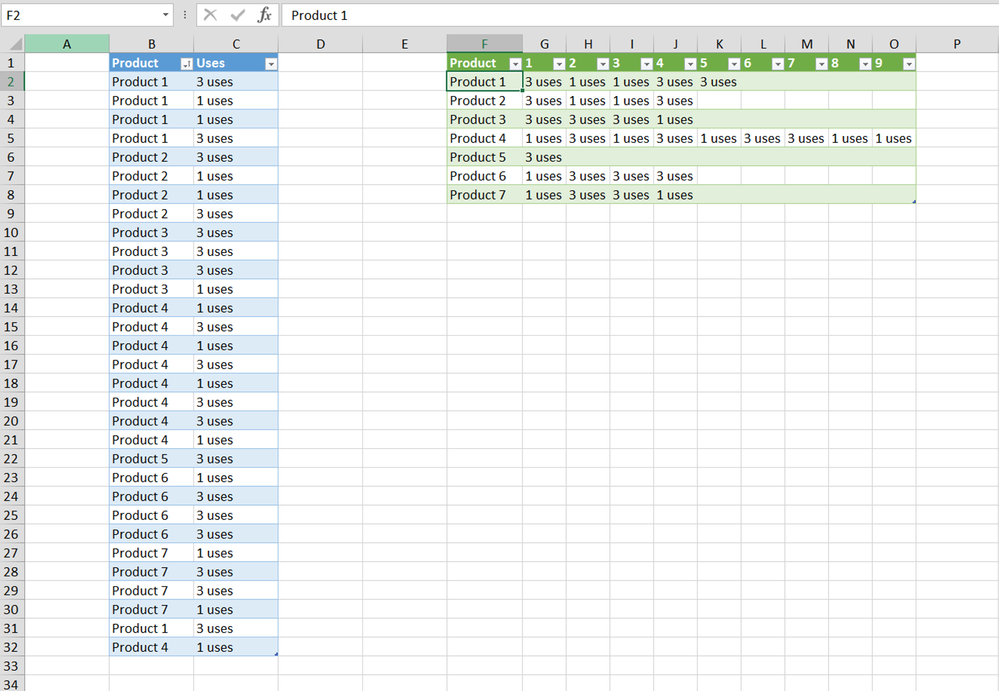The width and height of the screenshot is (999, 691).
Task: Select column A header
Action: (67, 44)
